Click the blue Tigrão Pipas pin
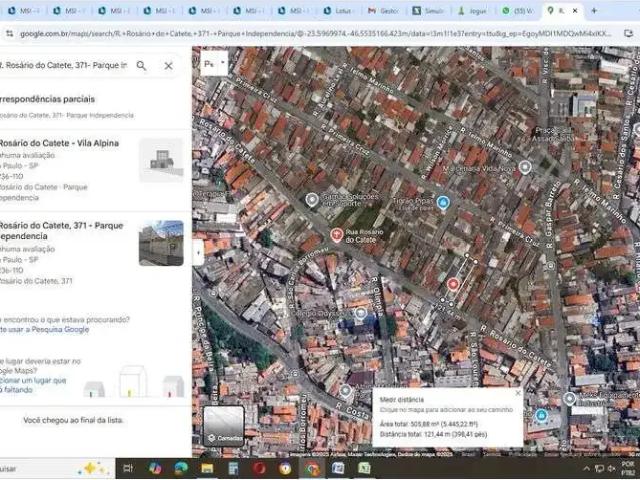 point(443,202)
